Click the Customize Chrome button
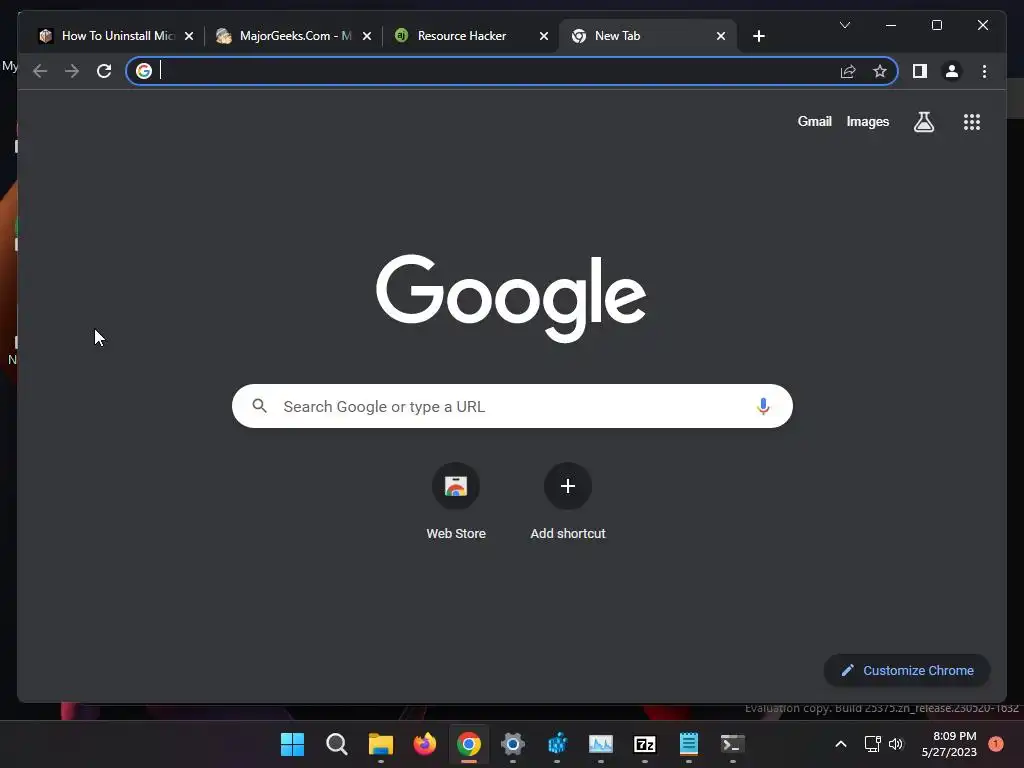The image size is (1024, 768). (x=907, y=670)
